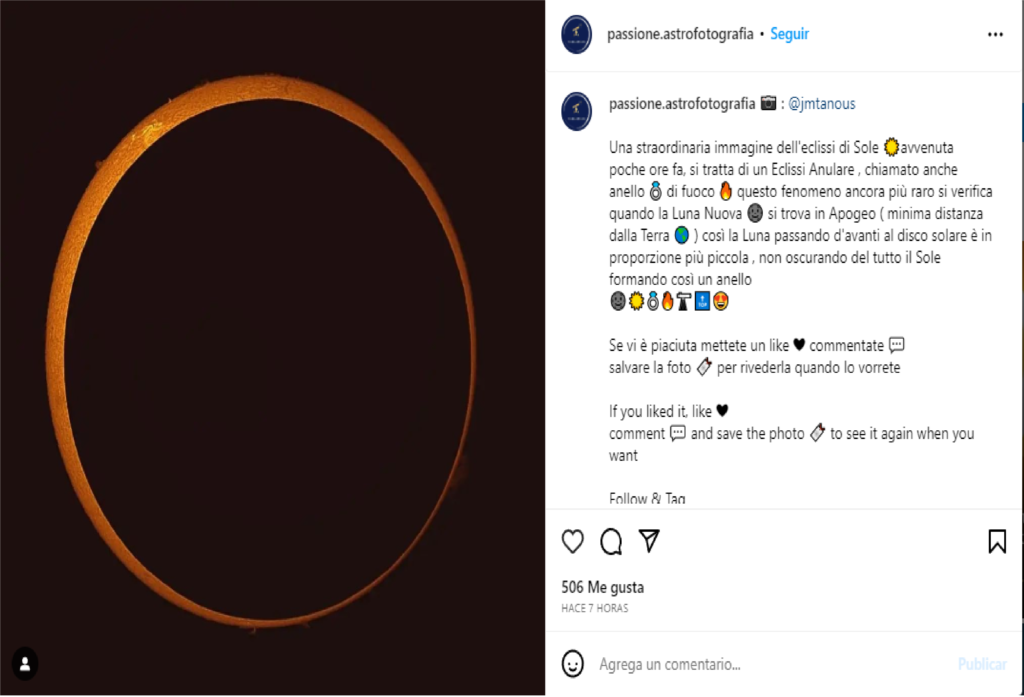Open emoji picker in comment box
The height and width of the screenshot is (697, 1024).
(x=573, y=663)
